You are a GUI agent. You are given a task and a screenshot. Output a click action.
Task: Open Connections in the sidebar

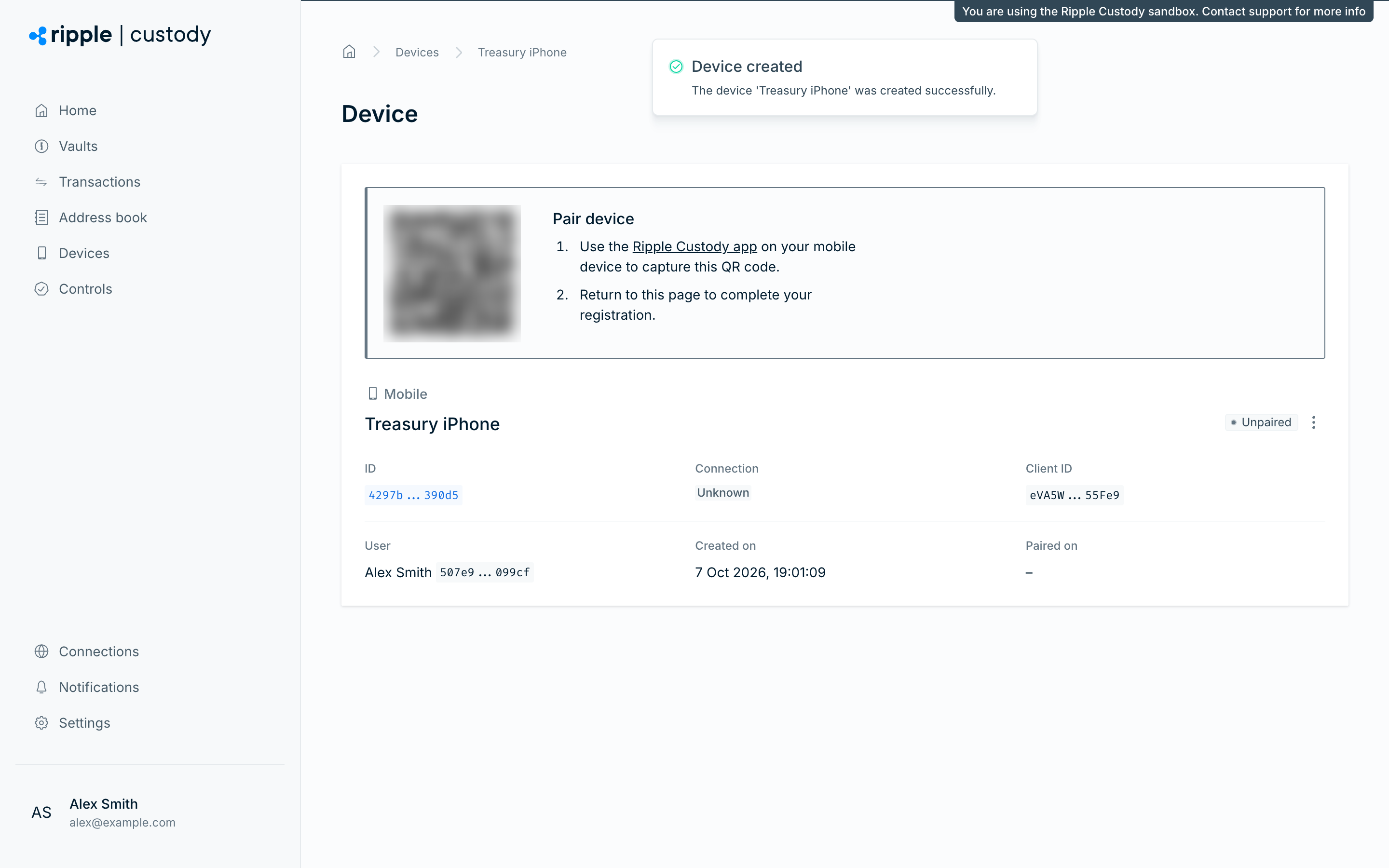[x=99, y=651]
